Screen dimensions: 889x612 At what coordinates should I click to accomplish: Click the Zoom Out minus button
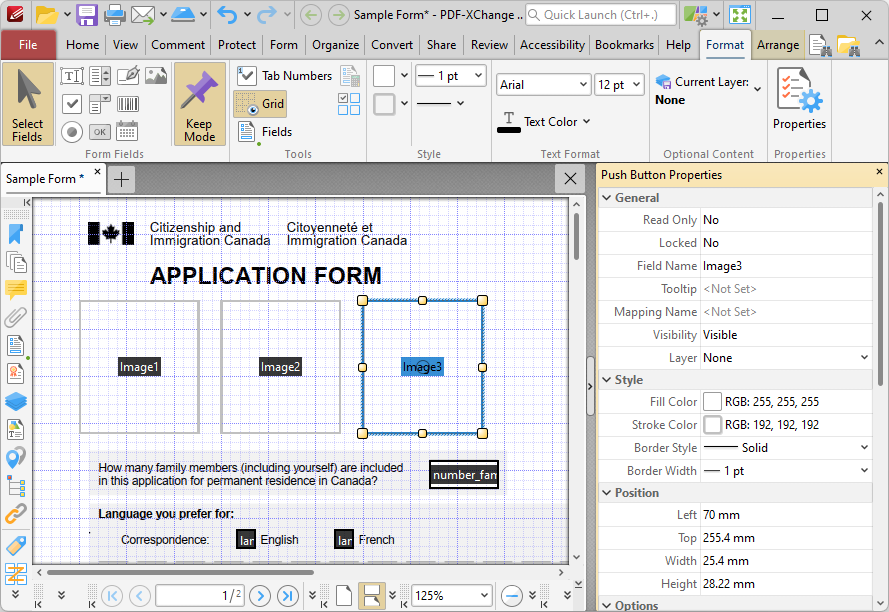[512, 596]
